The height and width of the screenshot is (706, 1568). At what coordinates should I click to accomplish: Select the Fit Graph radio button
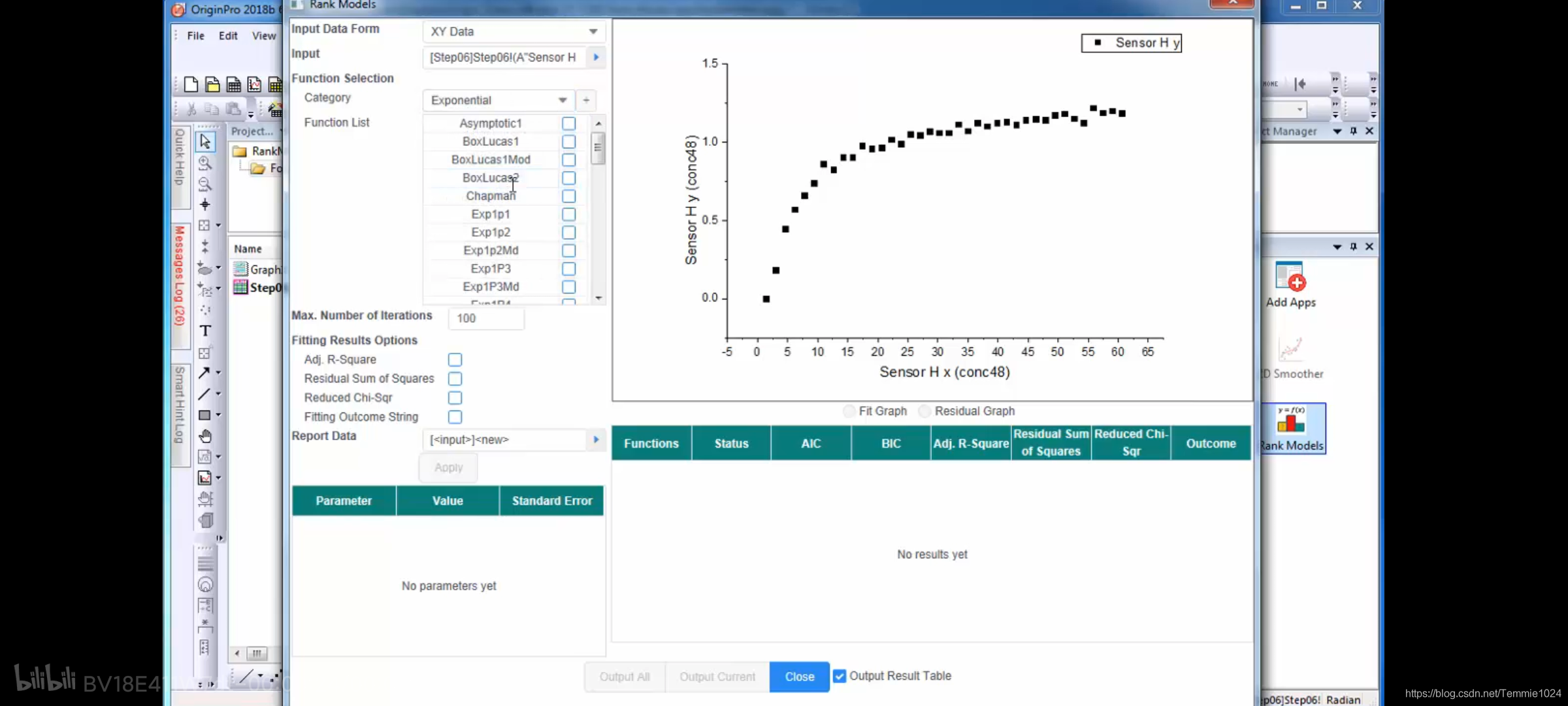[x=849, y=411]
